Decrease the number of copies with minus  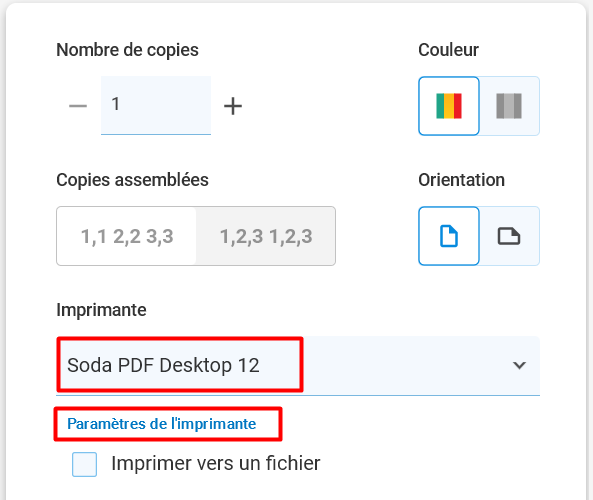pos(78,106)
